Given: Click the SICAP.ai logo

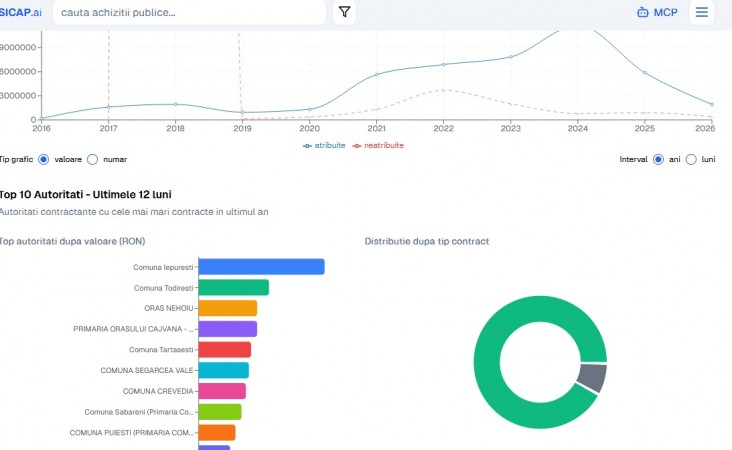Looking at the screenshot, I should [21, 13].
